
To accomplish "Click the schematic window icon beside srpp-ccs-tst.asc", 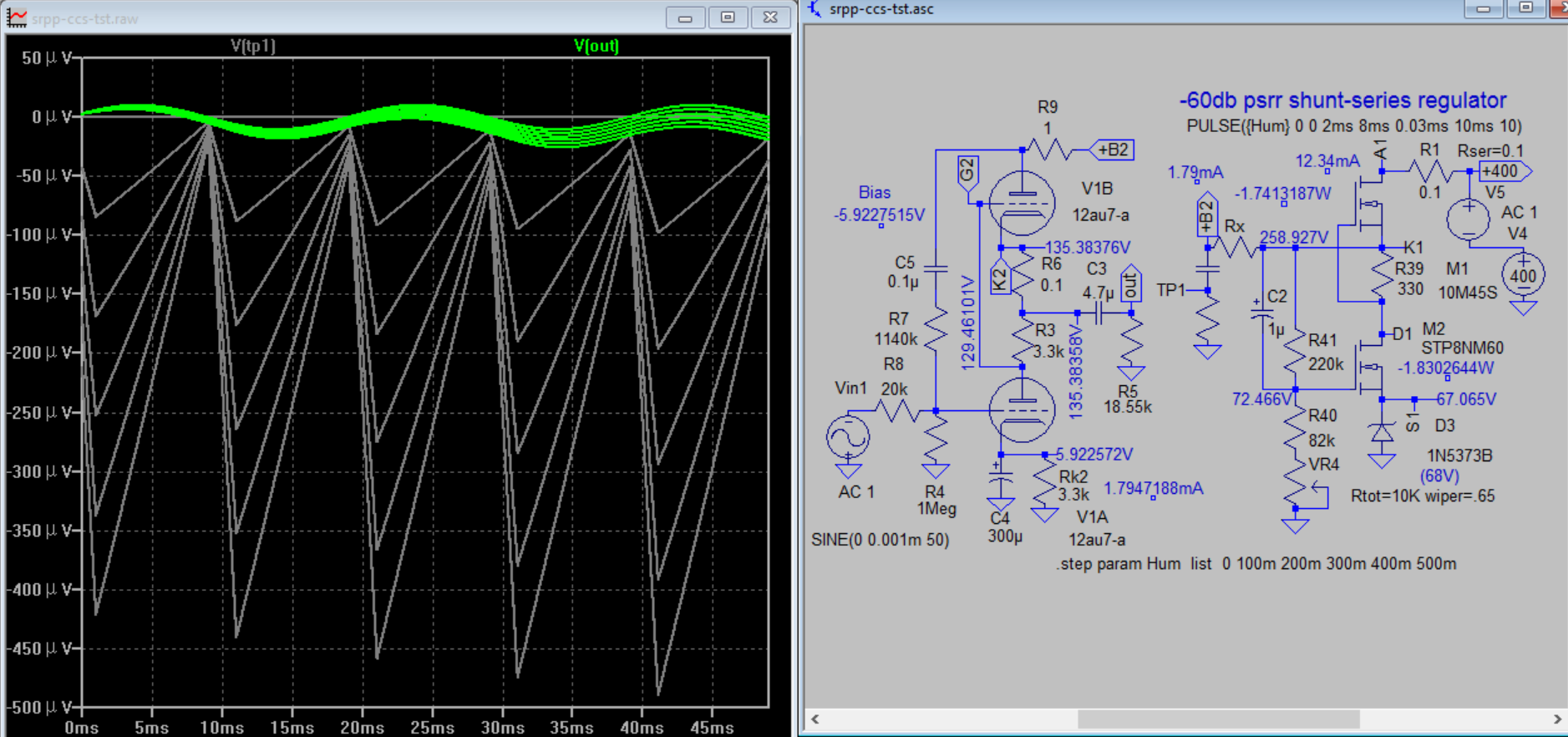I will tap(814, 9).
